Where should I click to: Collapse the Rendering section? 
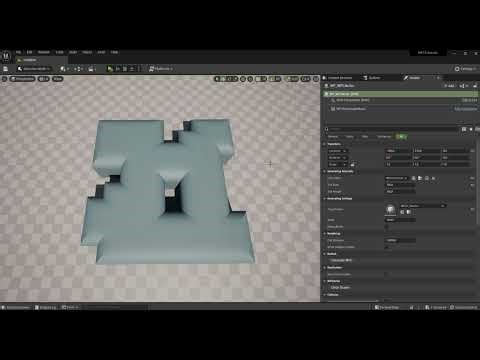324,234
